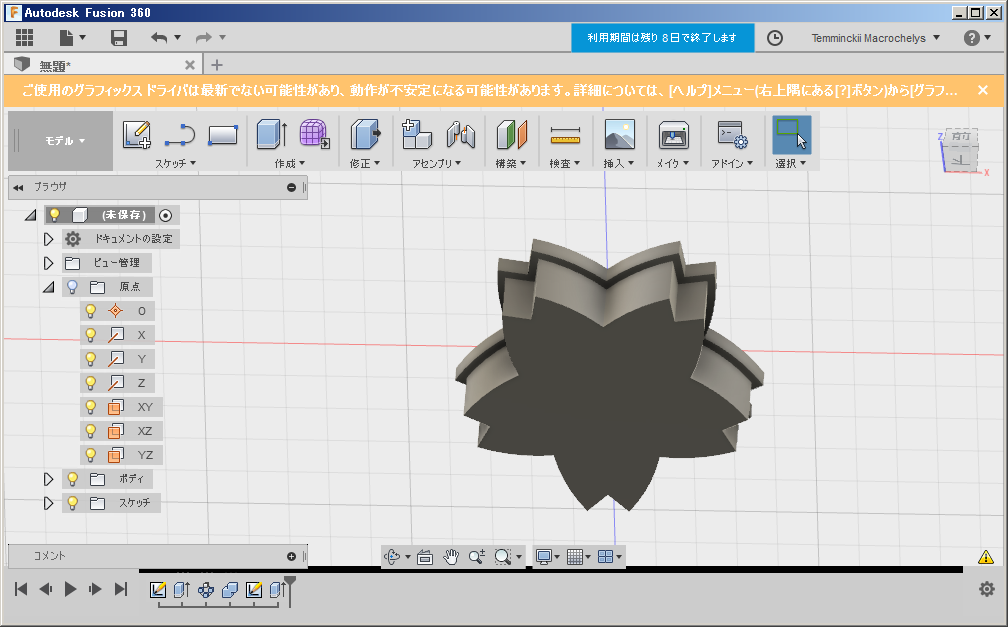The width and height of the screenshot is (1008, 627).
Task: Open the 修正 (Modify) tool icon
Action: tap(367, 133)
